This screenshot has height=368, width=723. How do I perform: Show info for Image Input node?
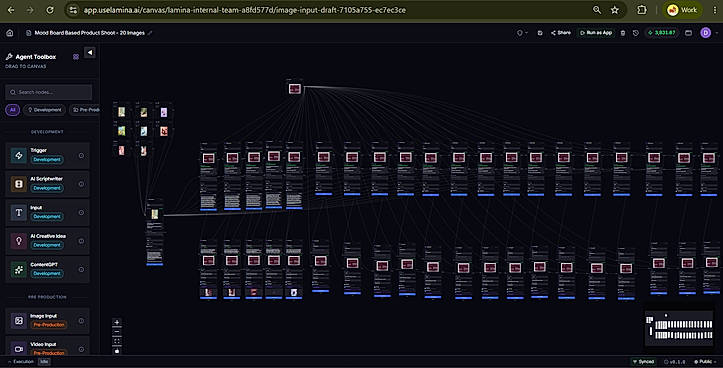(x=81, y=321)
